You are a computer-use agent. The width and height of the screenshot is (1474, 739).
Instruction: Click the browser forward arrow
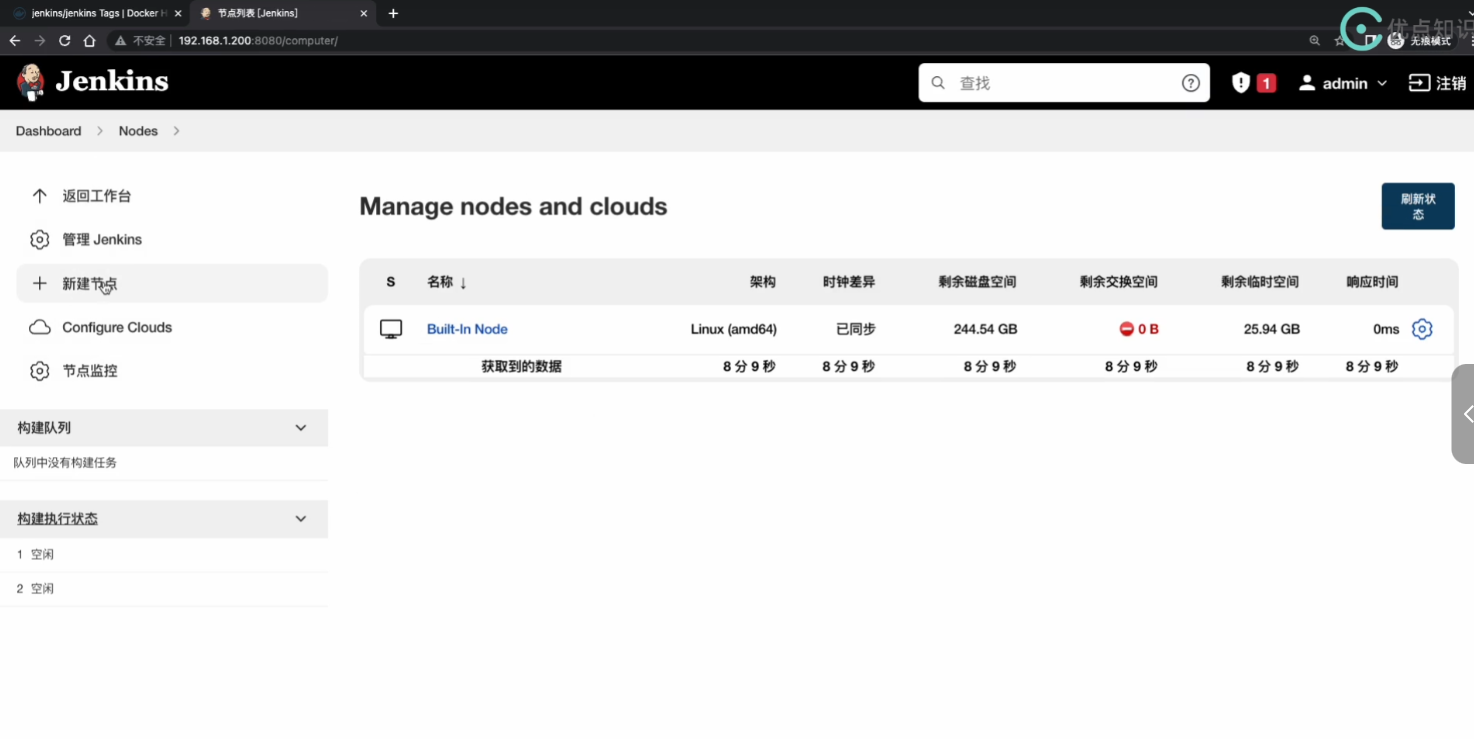click(x=39, y=41)
